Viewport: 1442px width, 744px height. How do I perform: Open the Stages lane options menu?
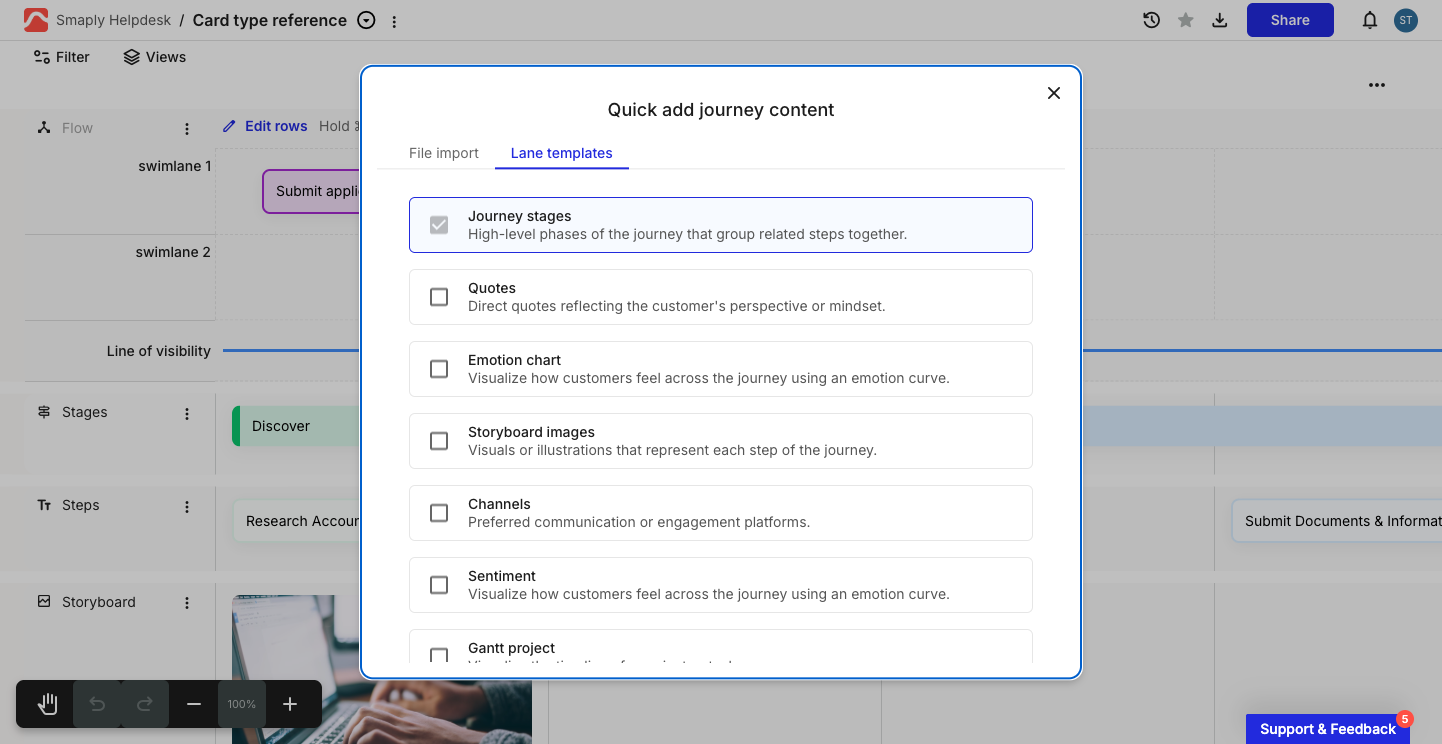[187, 414]
